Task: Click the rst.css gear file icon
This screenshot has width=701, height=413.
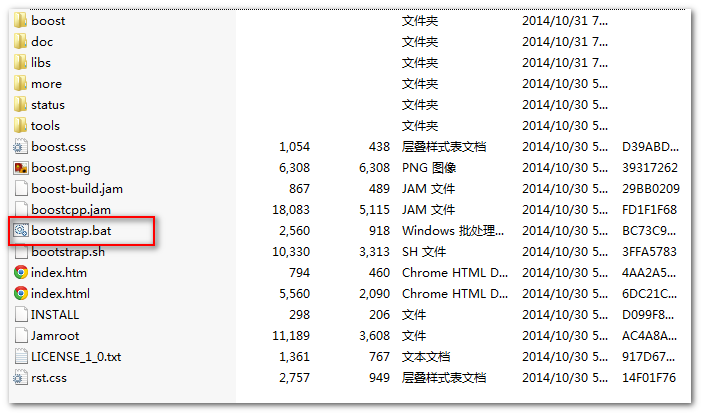Action: tap(20, 377)
